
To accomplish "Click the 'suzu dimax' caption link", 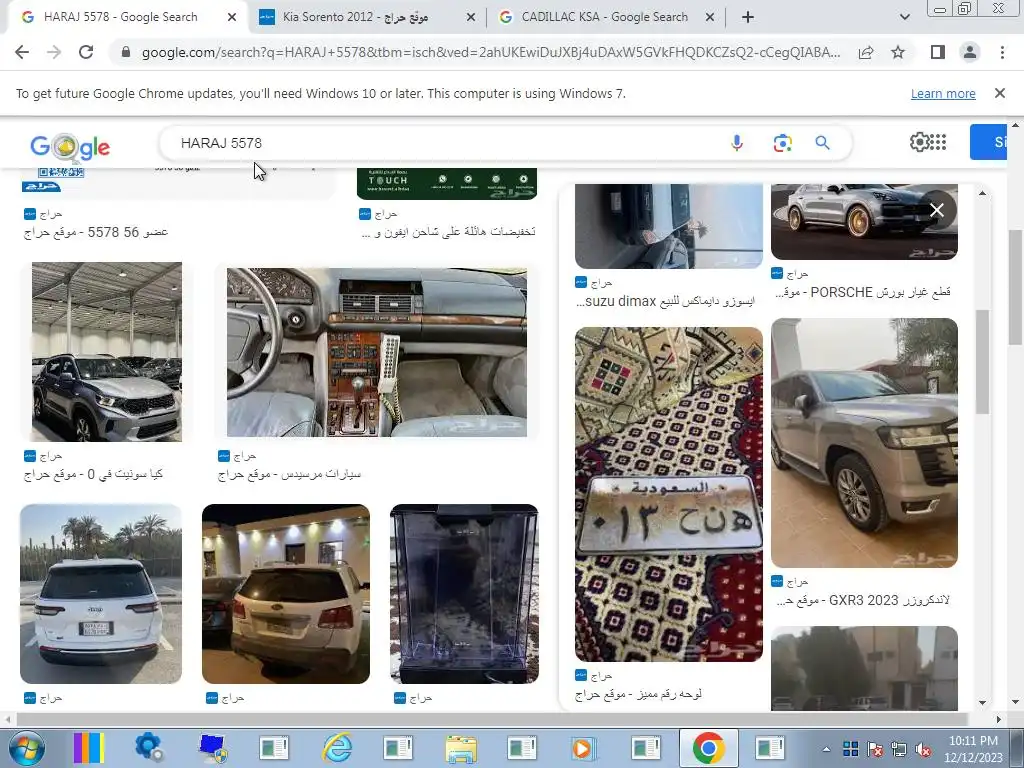I will [x=665, y=301].
